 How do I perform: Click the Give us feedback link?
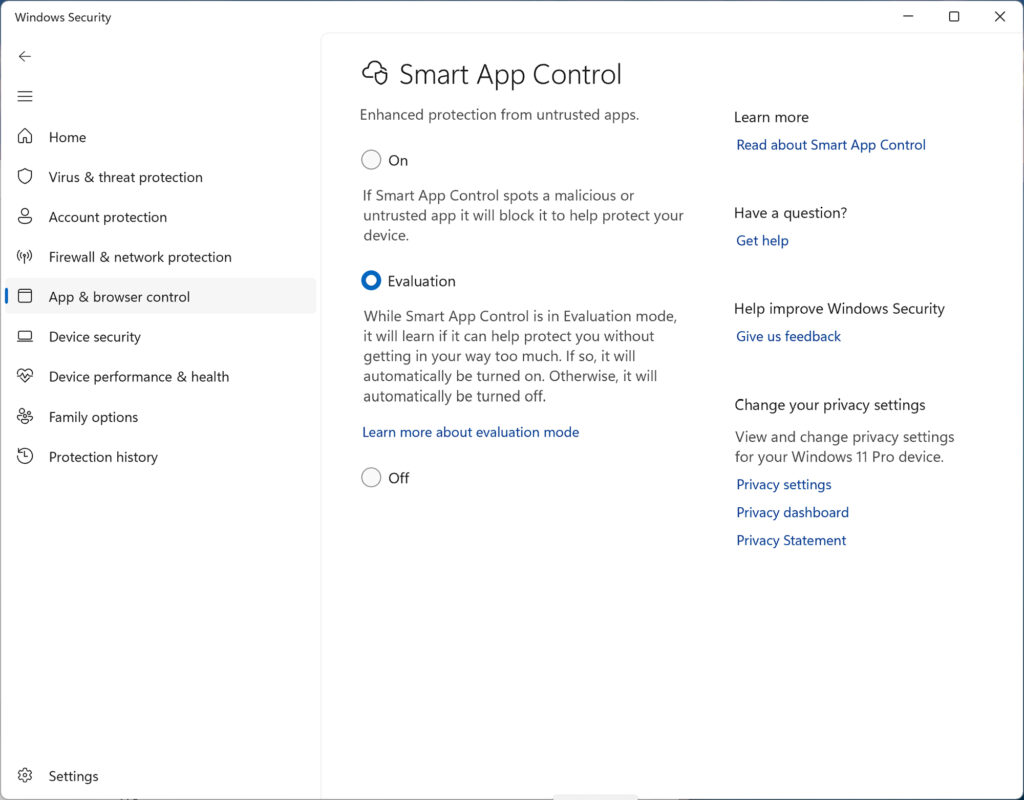coord(788,336)
